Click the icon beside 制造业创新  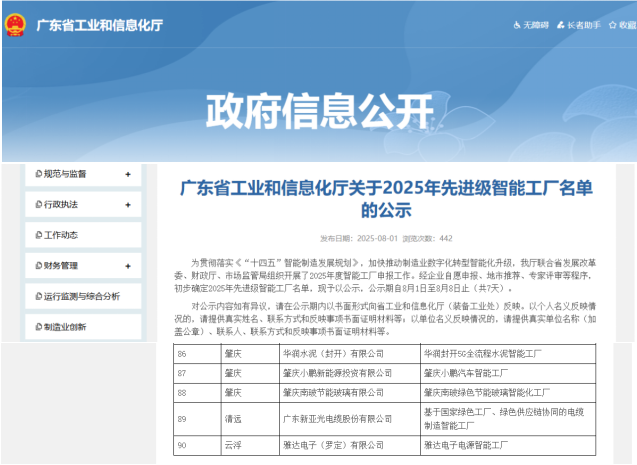[37, 327]
